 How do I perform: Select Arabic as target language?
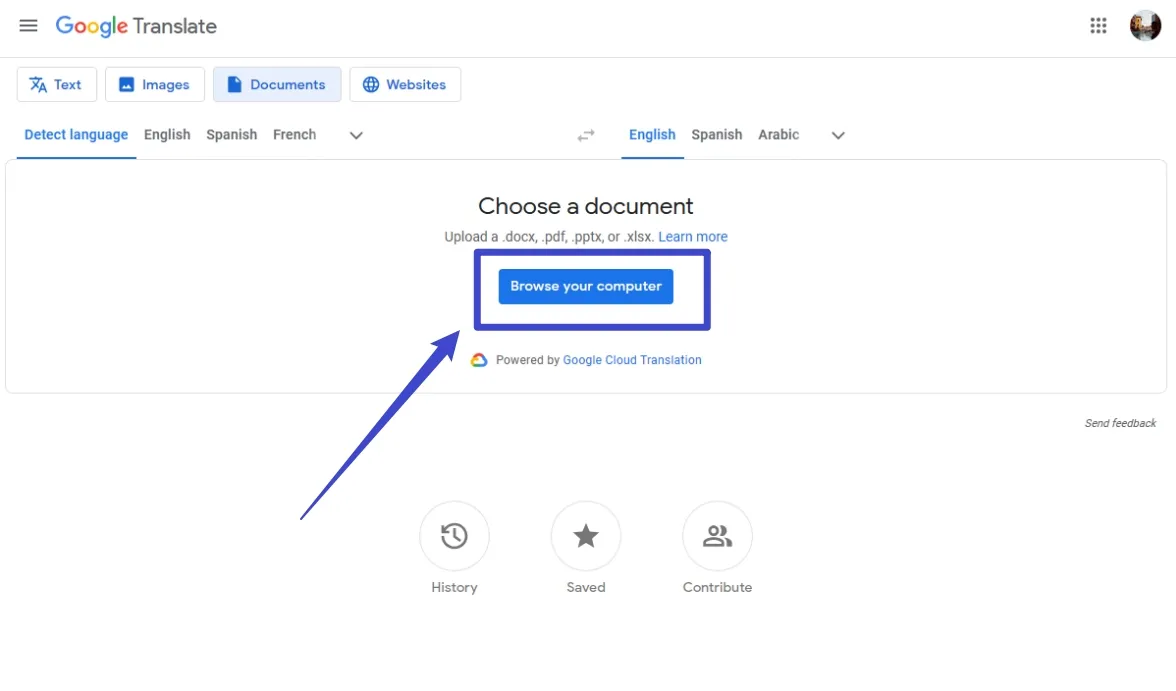tap(779, 134)
